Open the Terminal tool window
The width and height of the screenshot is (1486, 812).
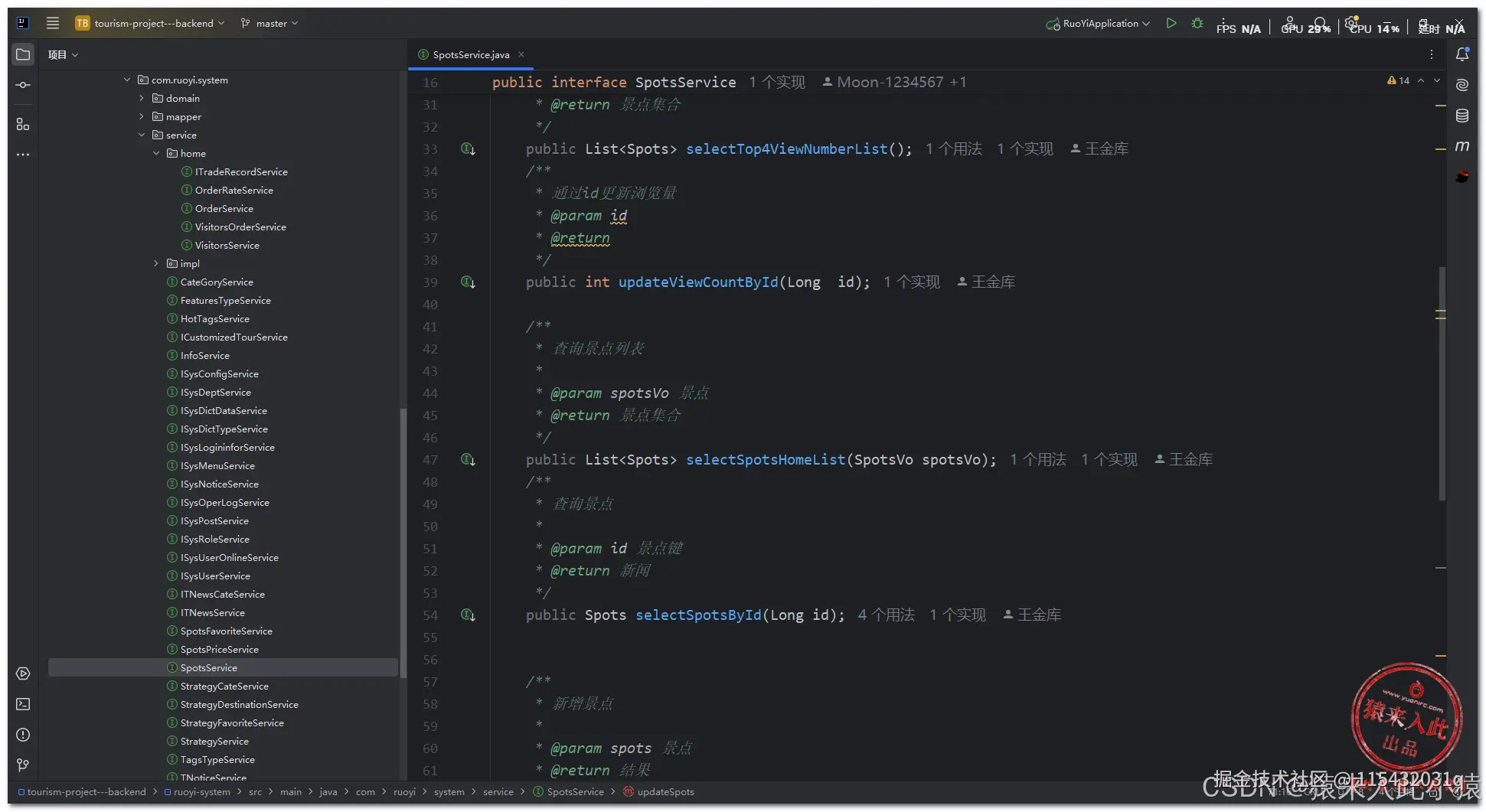pyautogui.click(x=23, y=704)
